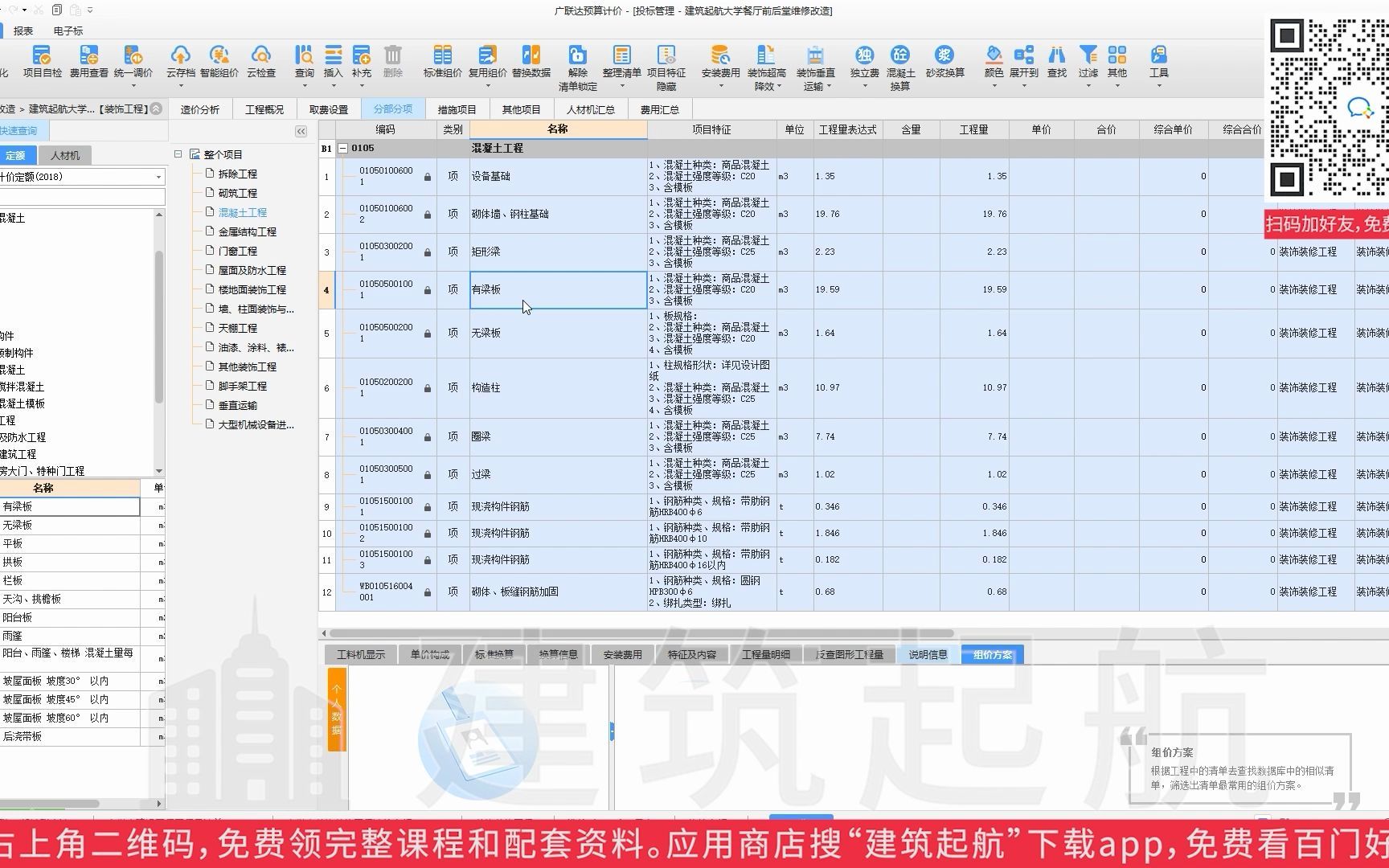Switch to the 工料机显示 bottom tab

361,655
